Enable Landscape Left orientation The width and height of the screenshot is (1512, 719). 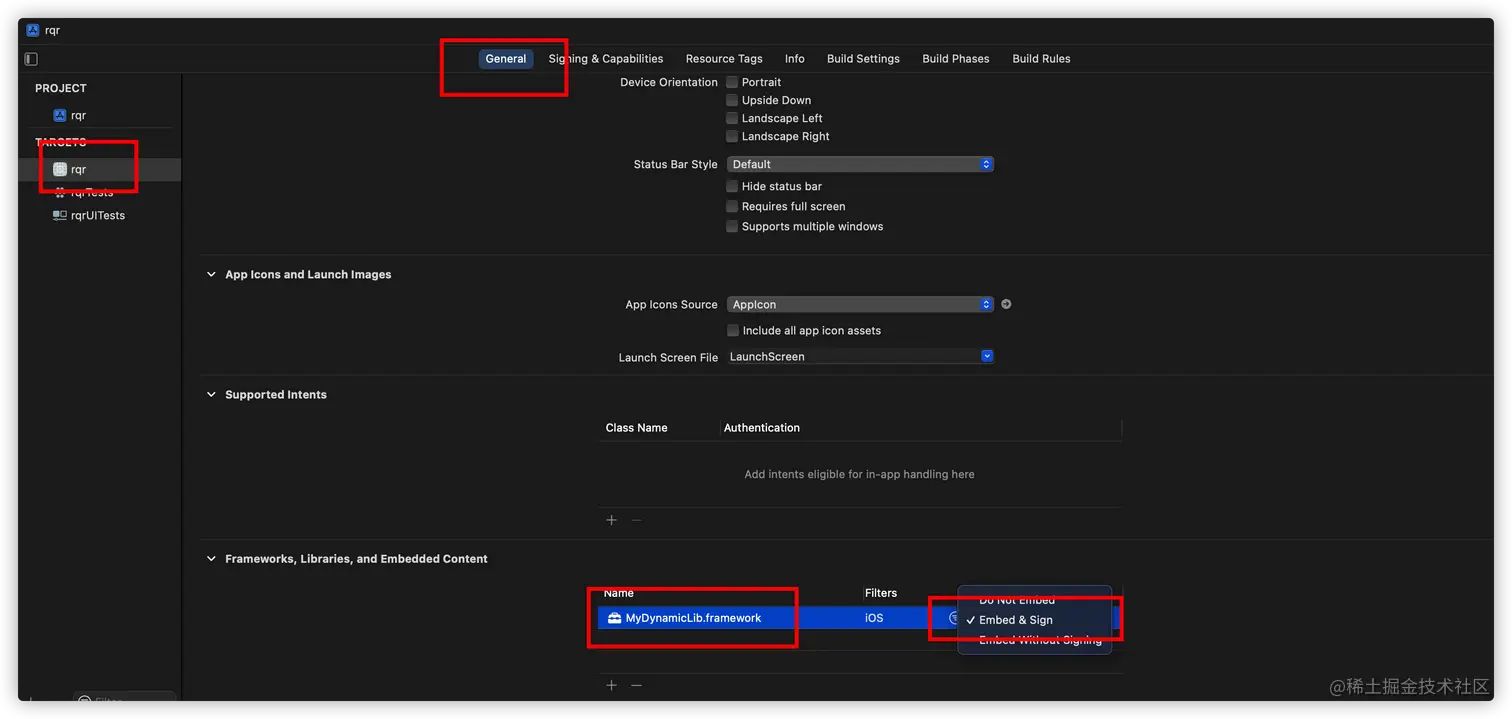(732, 118)
